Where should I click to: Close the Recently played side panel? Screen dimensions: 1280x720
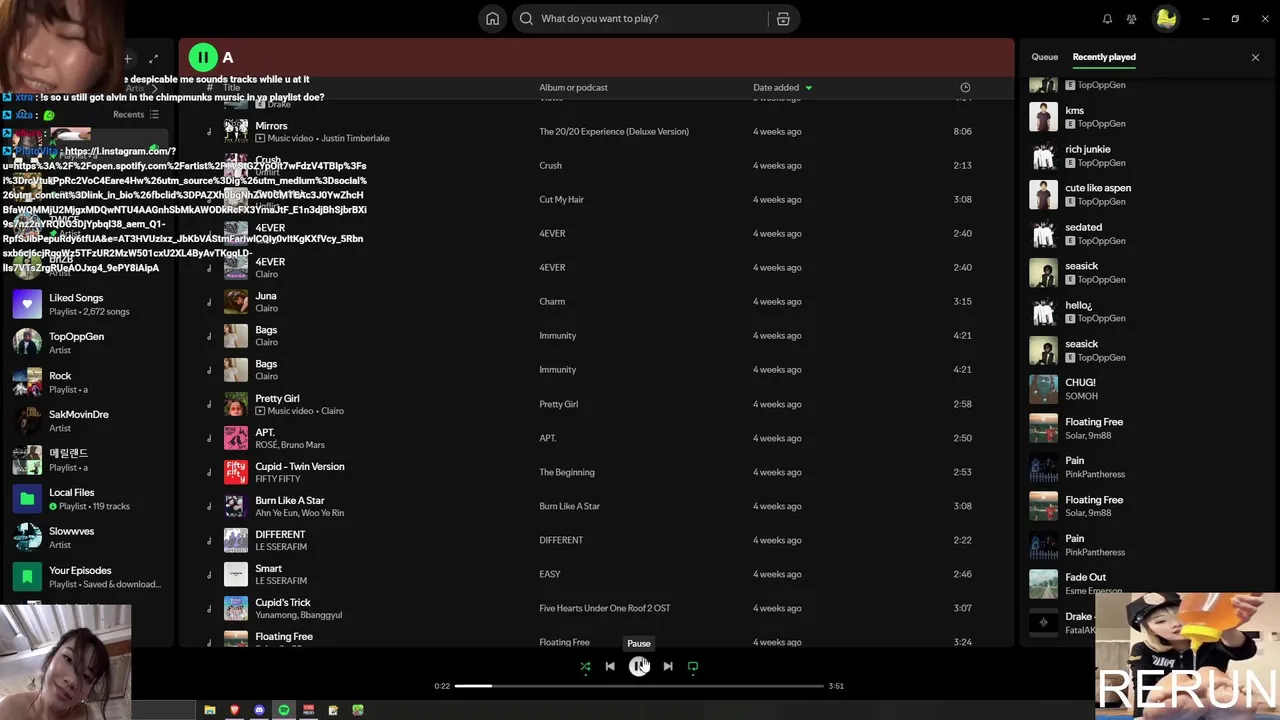[x=1255, y=57]
